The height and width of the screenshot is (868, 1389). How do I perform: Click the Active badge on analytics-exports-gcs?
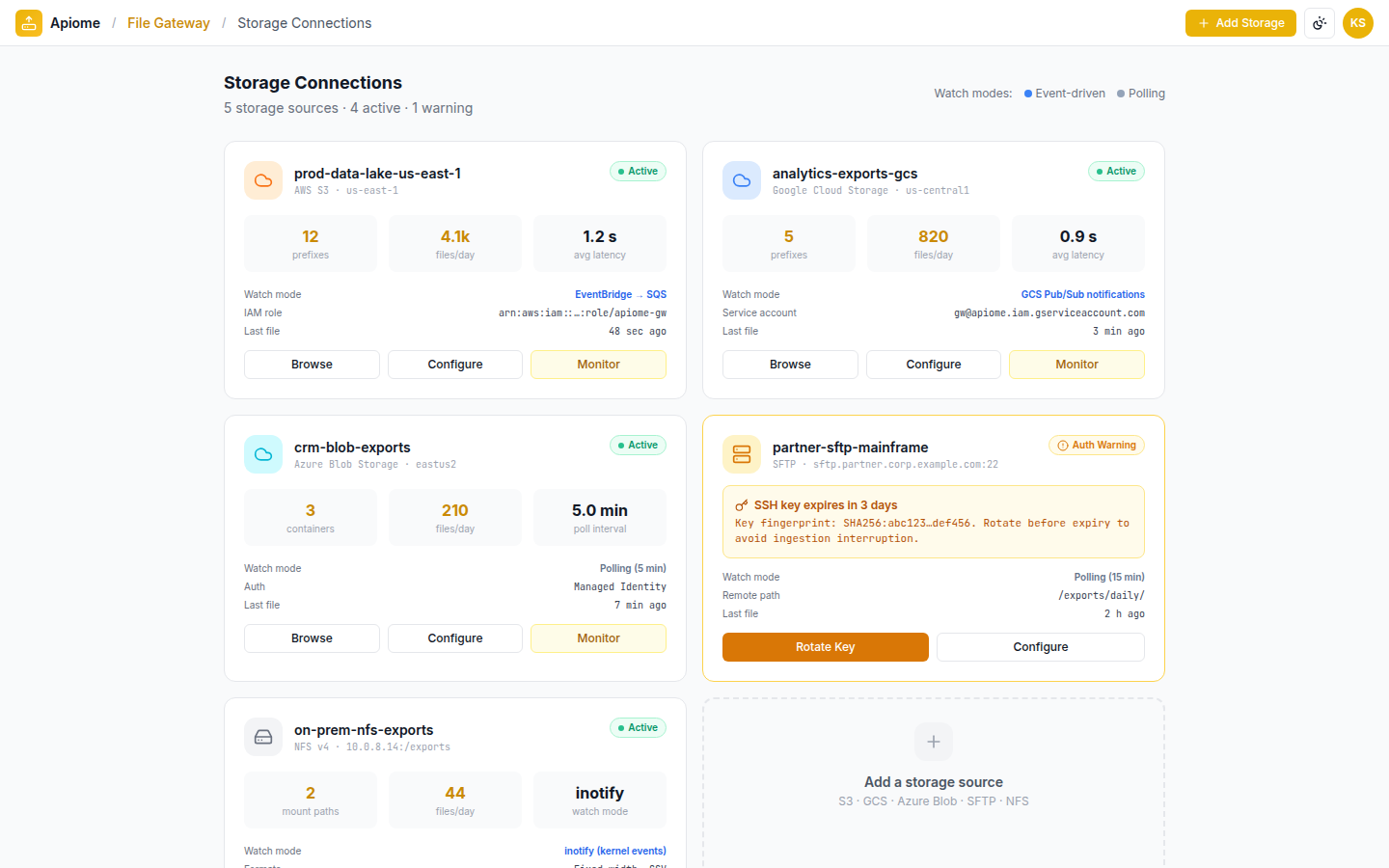tap(1116, 172)
